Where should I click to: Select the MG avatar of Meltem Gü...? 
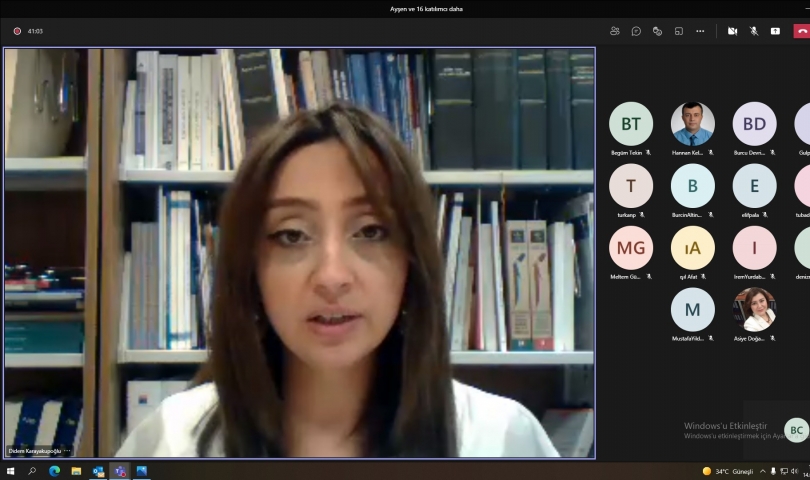click(x=631, y=247)
